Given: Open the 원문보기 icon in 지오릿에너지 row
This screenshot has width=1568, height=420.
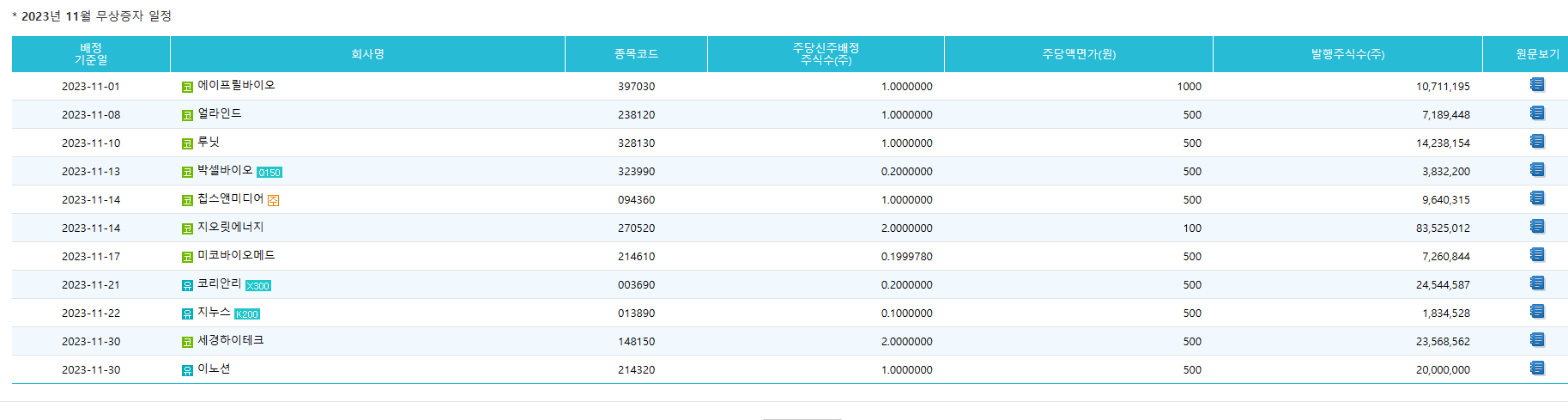Looking at the screenshot, I should click(x=1536, y=226).
